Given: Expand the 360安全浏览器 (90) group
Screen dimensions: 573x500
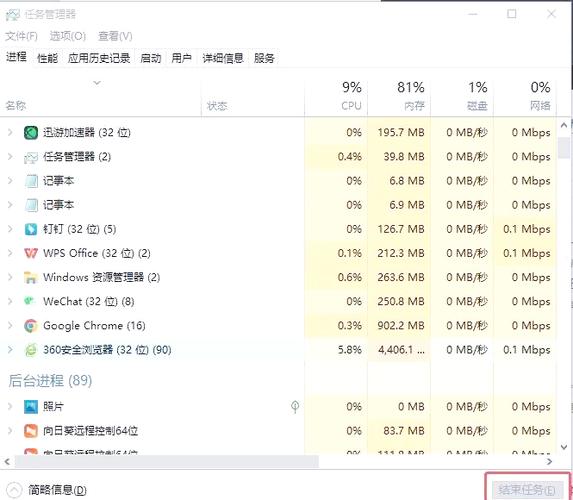Looking at the screenshot, I should (x=10, y=350).
